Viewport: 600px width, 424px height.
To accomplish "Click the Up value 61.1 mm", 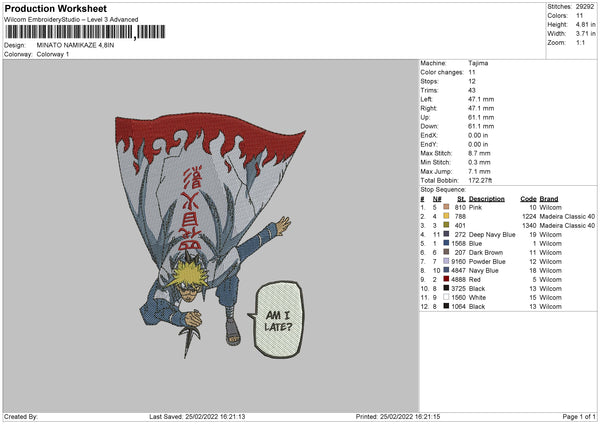I will pyautogui.click(x=481, y=117).
